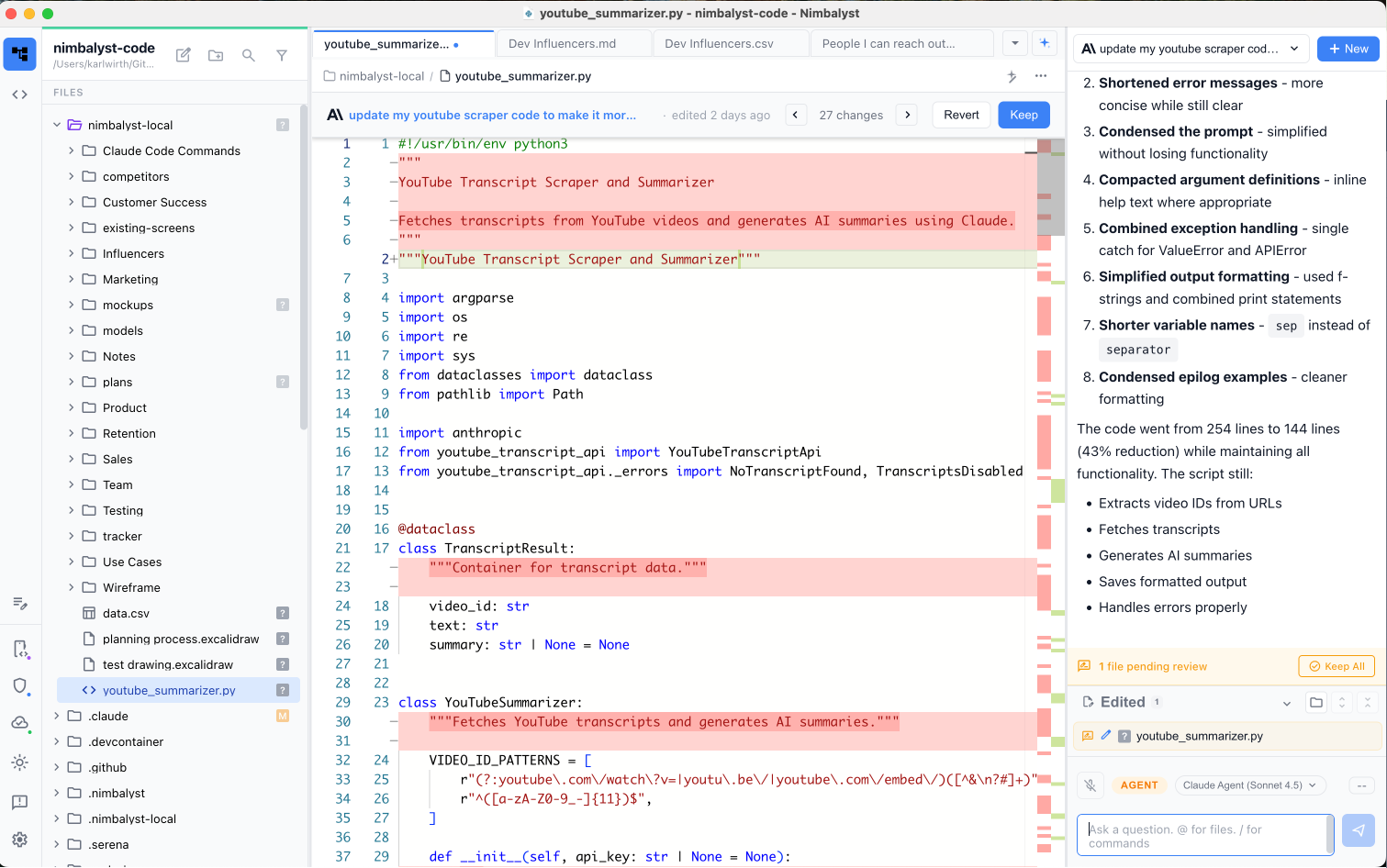This screenshot has width=1387, height=868.
Task: Open the shield icon in left rail
Action: (x=20, y=686)
